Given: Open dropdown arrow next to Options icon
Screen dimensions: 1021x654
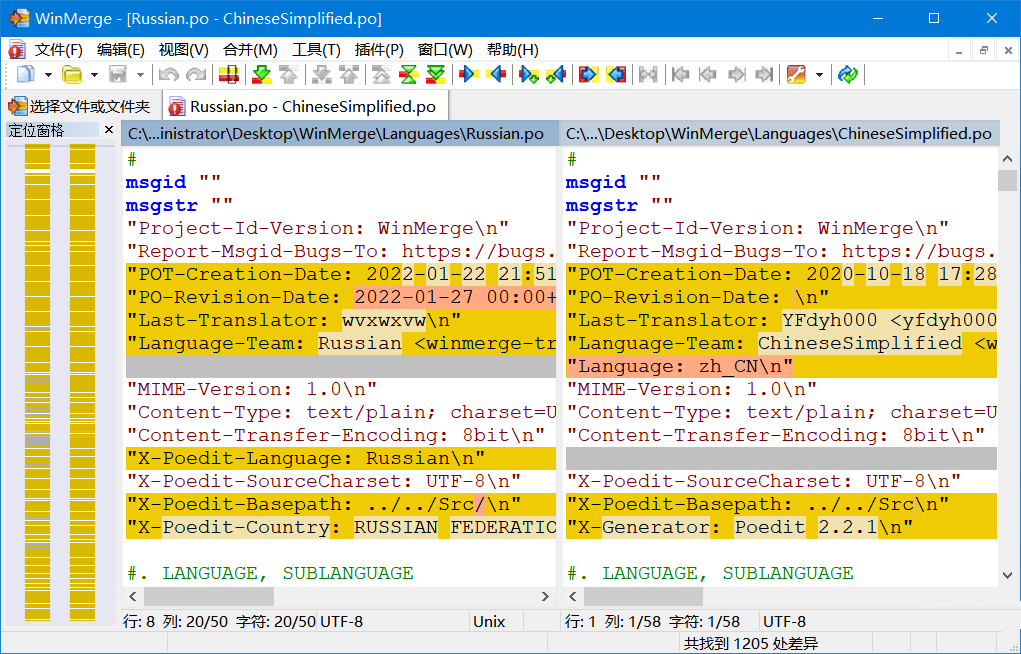Looking at the screenshot, I should click(x=819, y=75).
